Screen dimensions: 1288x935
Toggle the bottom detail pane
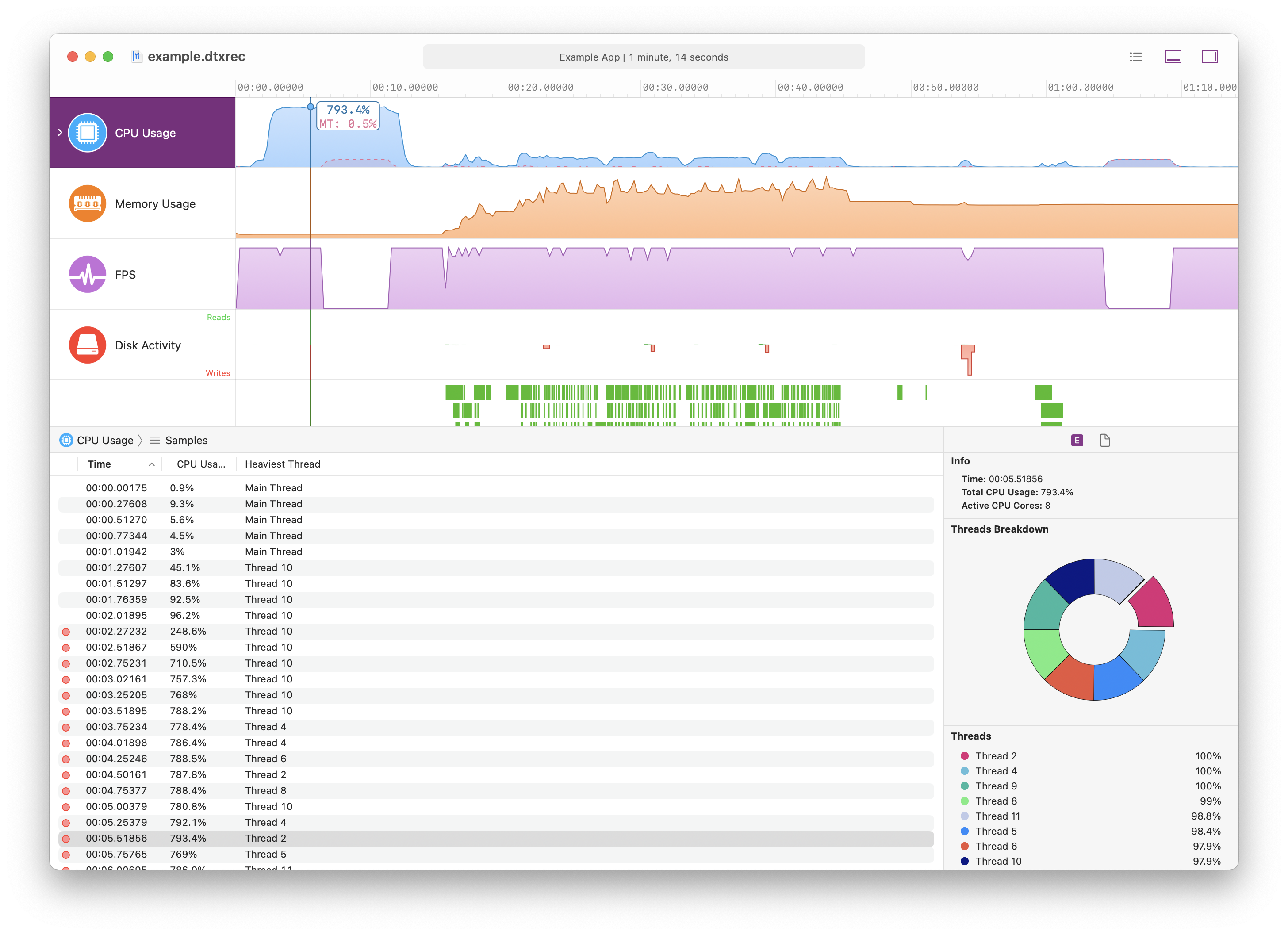point(1173,57)
